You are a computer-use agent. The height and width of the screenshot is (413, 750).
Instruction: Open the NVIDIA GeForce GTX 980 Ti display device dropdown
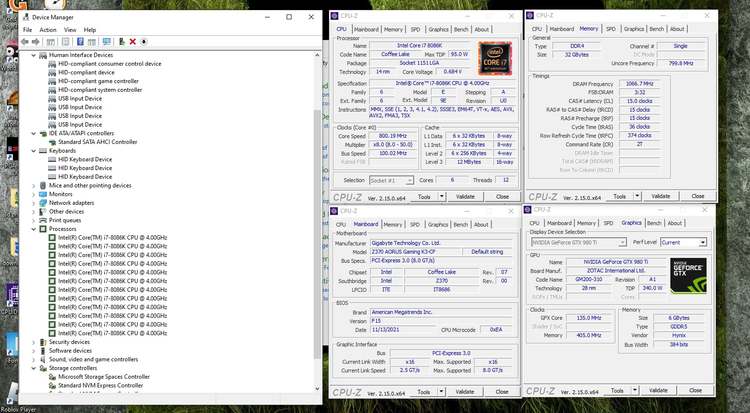click(x=578, y=243)
